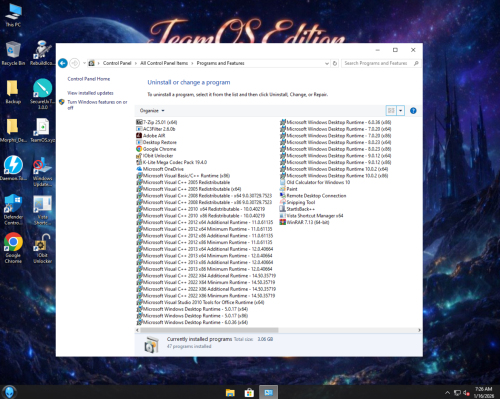Click the back navigation arrow
The height and width of the screenshot is (399, 500).
click(63, 63)
